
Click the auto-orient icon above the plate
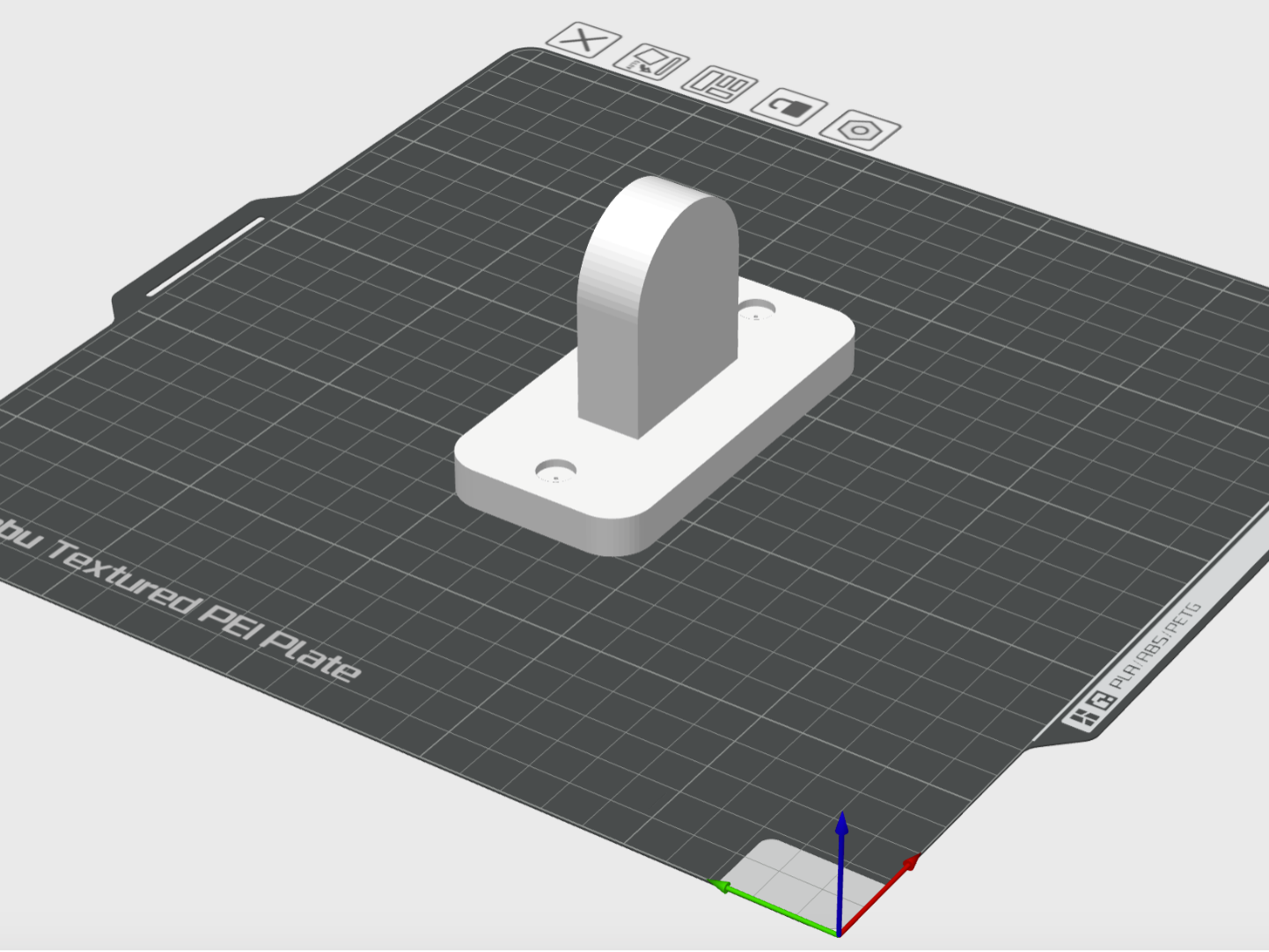(651, 62)
